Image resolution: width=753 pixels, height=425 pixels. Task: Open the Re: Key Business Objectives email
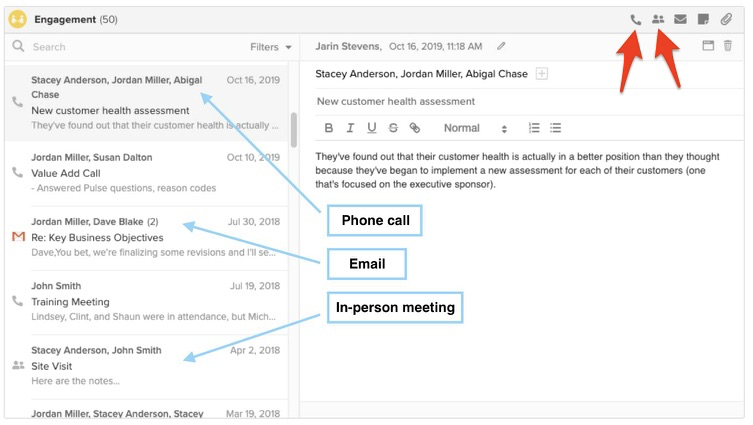click(x=146, y=237)
